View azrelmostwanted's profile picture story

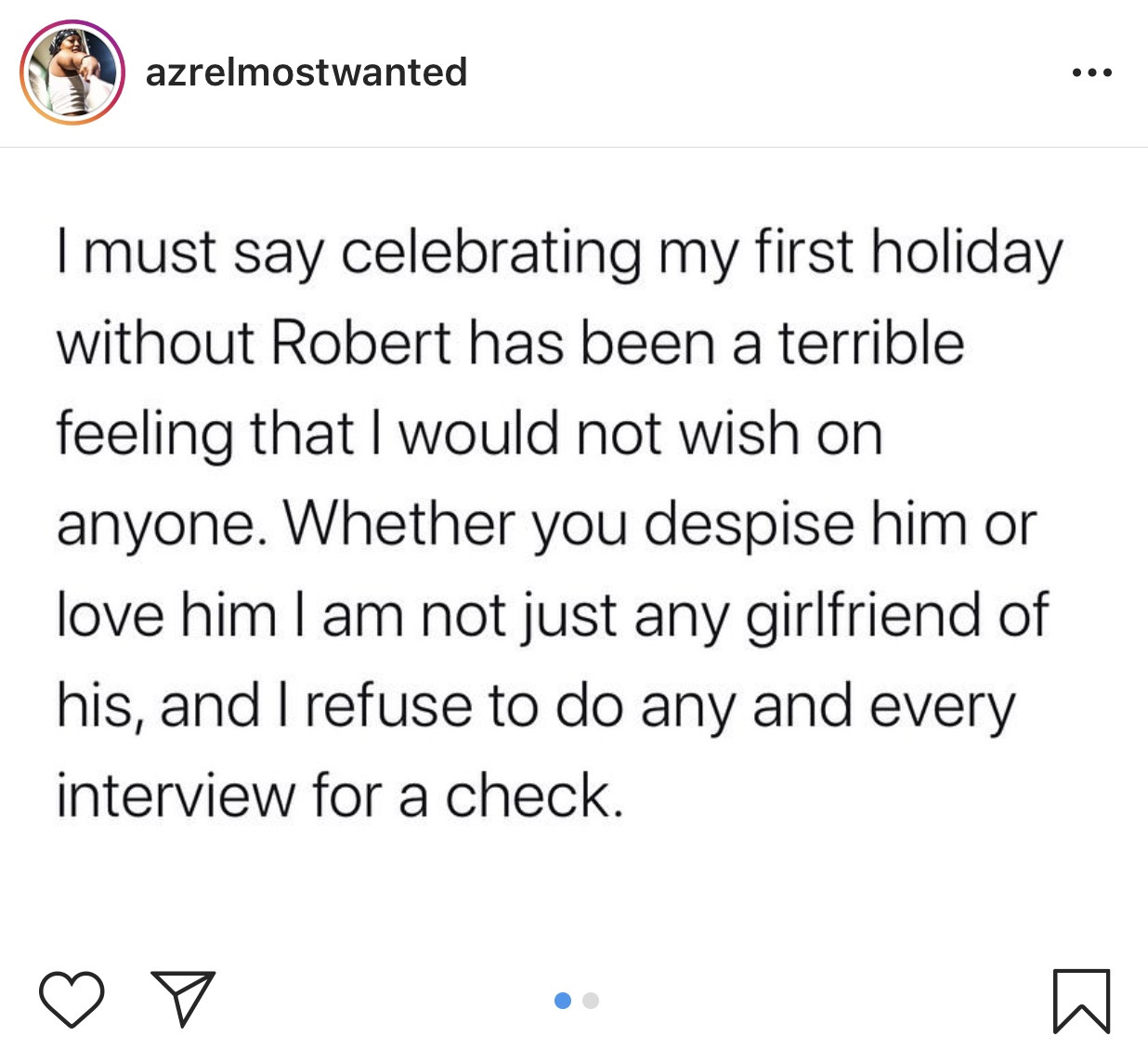pyautogui.click(x=72, y=72)
